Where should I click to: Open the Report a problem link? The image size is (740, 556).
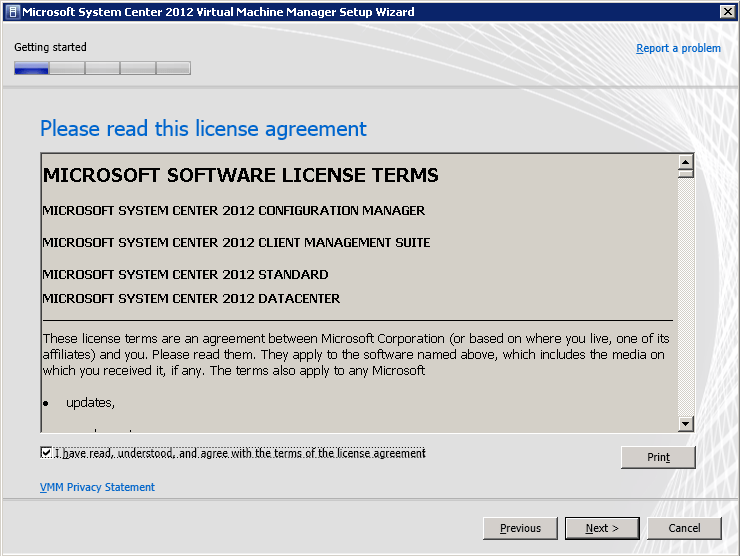pyautogui.click(x=678, y=48)
